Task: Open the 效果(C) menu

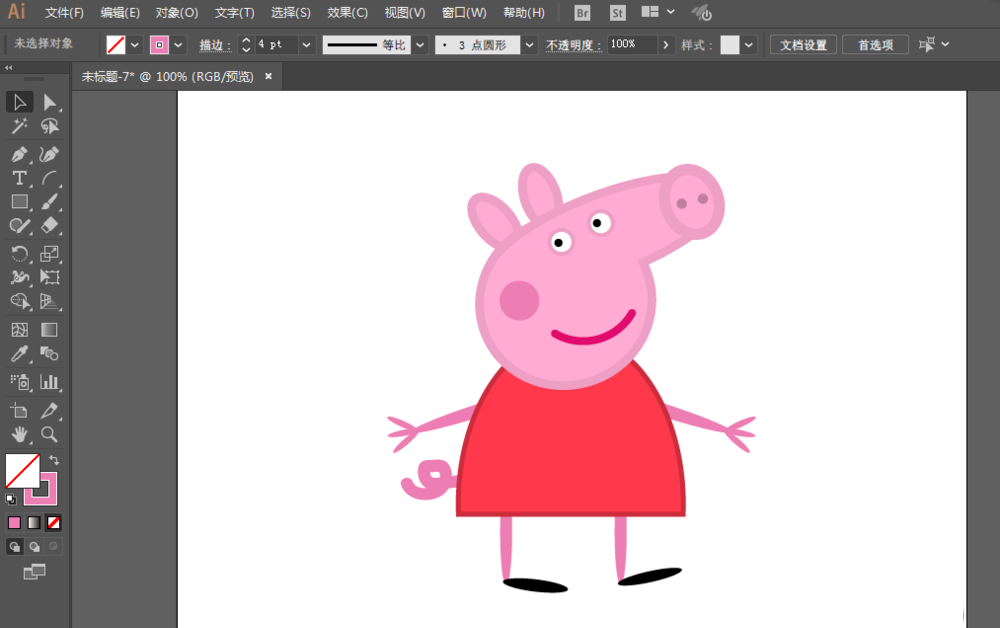Action: (x=347, y=13)
